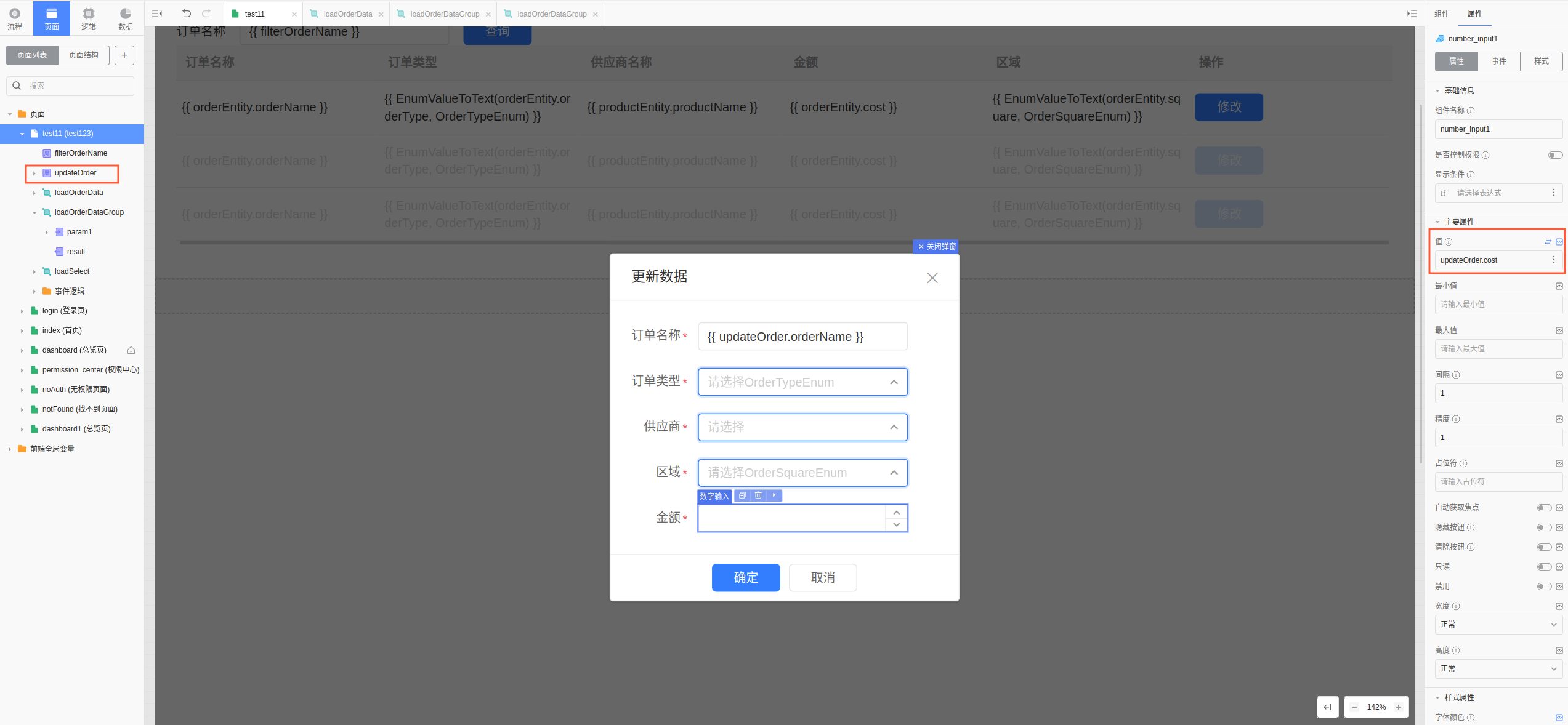This screenshot has height=725, width=1568.
Task: Open expression editor icon for 最小值
Action: click(x=1559, y=286)
